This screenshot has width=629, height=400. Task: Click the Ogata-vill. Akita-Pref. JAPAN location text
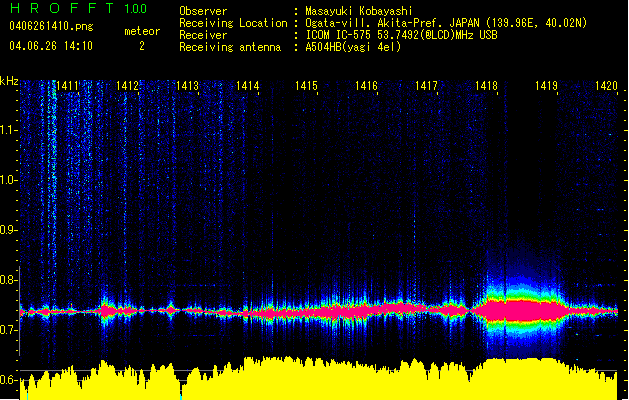446,23
